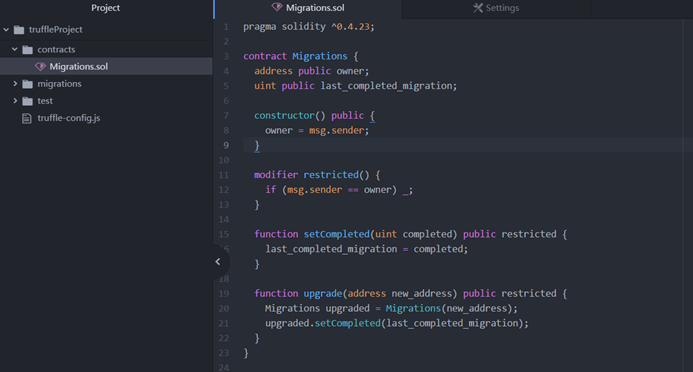Click the Migrations.sol diamond icon in tree
Screen dimensions: 693x372
[x=40, y=67]
